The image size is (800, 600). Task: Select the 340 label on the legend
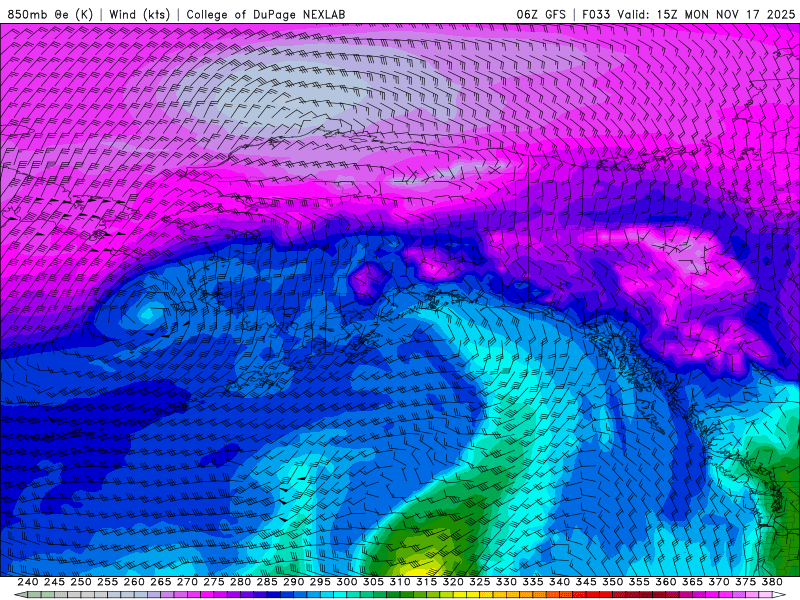[559, 582]
